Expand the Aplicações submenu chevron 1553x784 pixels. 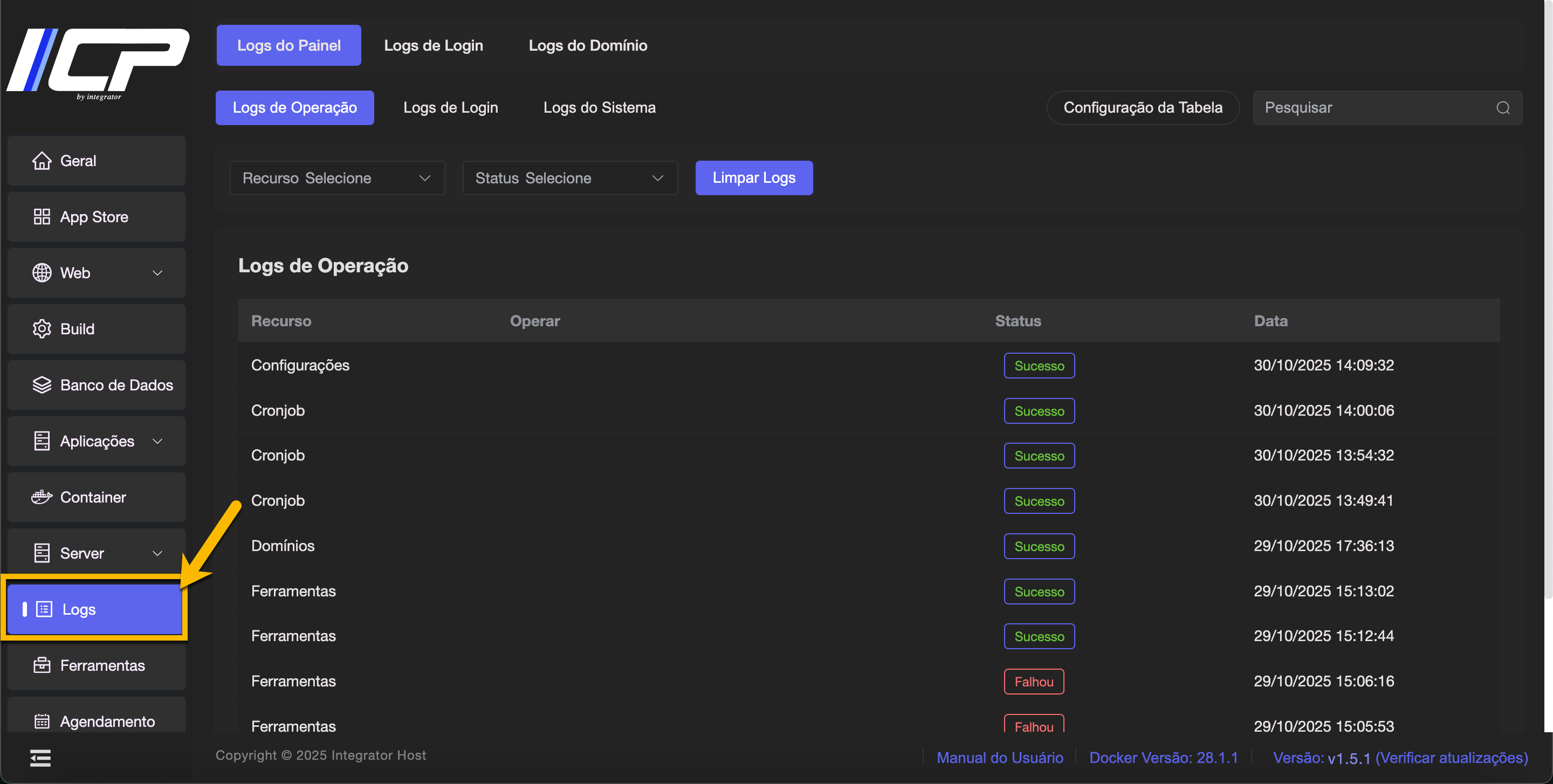[157, 441]
